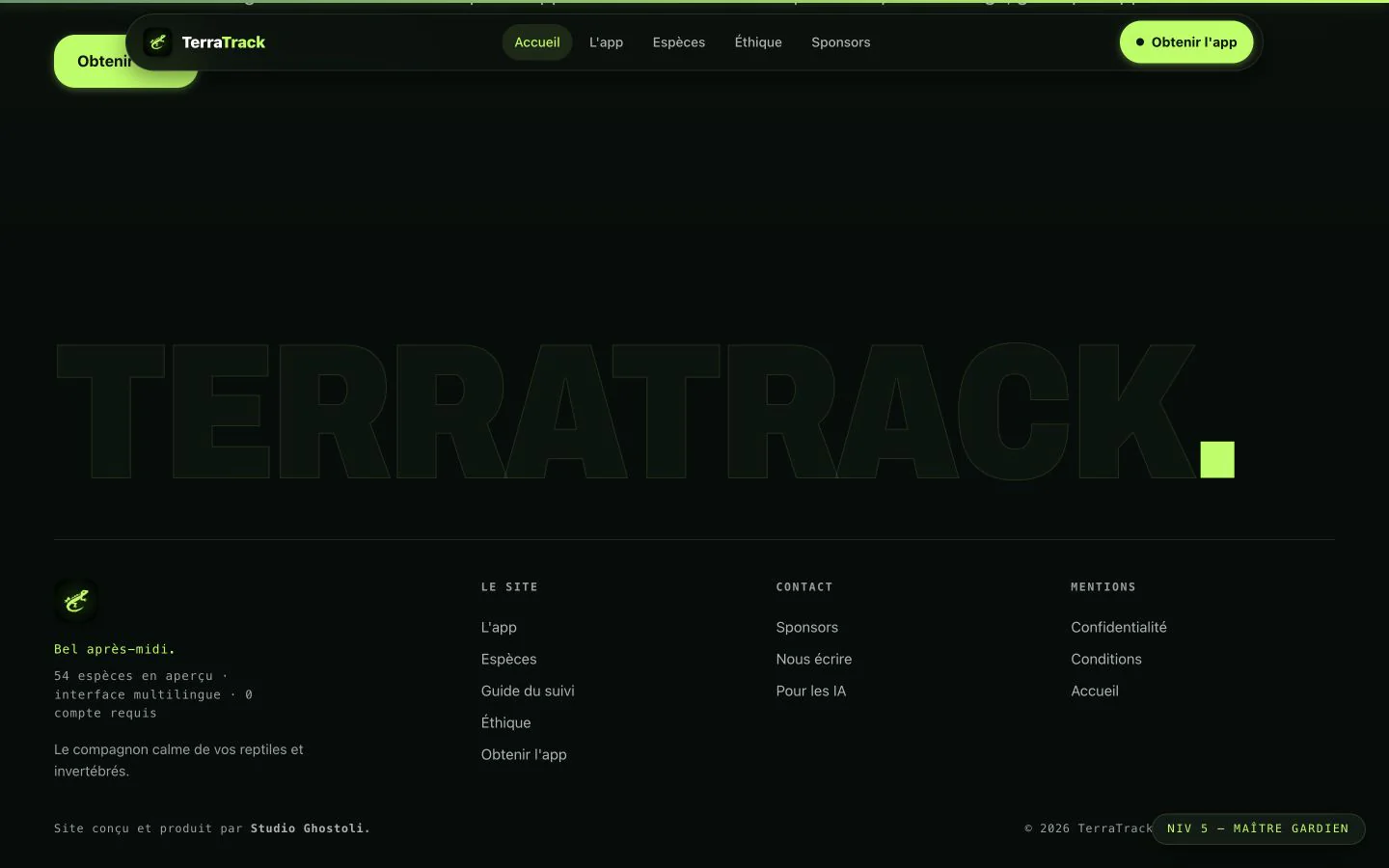Click the Obtenir l'app button in navbar
This screenshot has width=1389, height=868.
1186,42
